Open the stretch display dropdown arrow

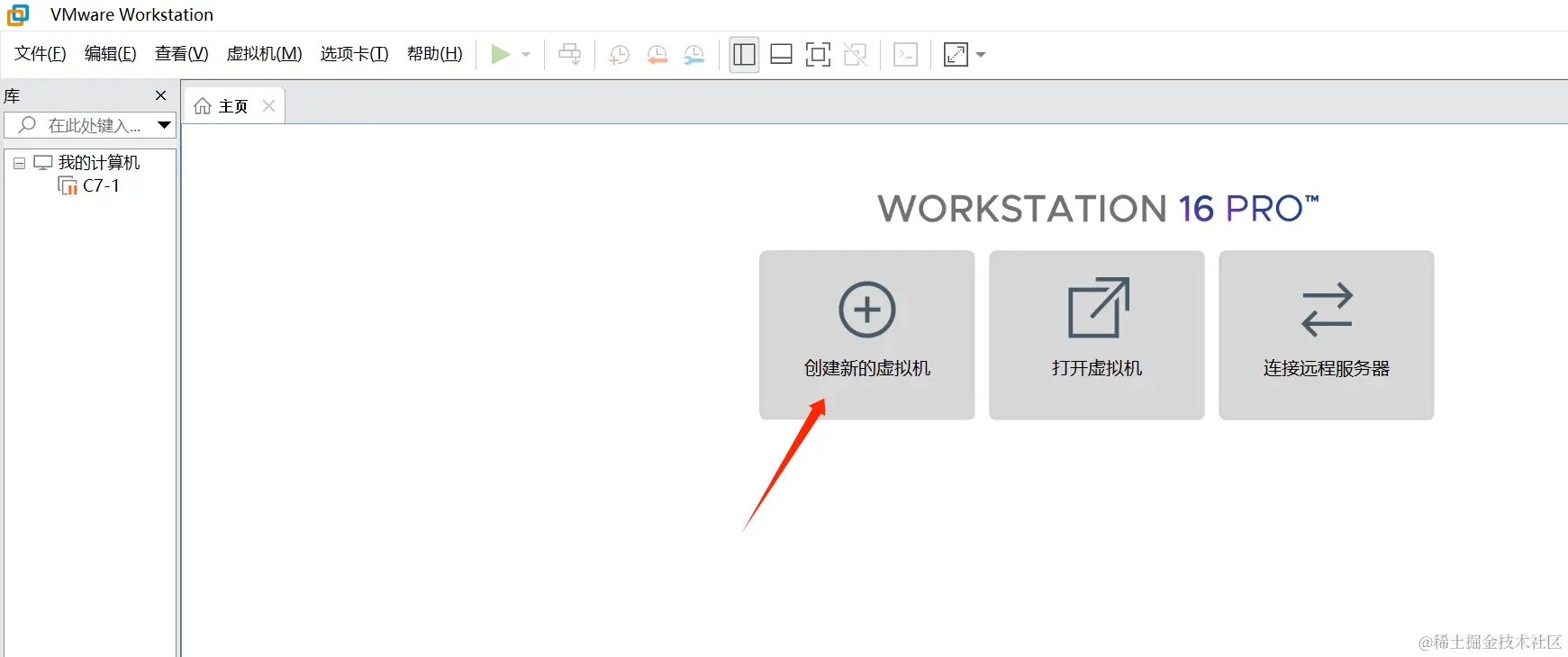point(981,55)
